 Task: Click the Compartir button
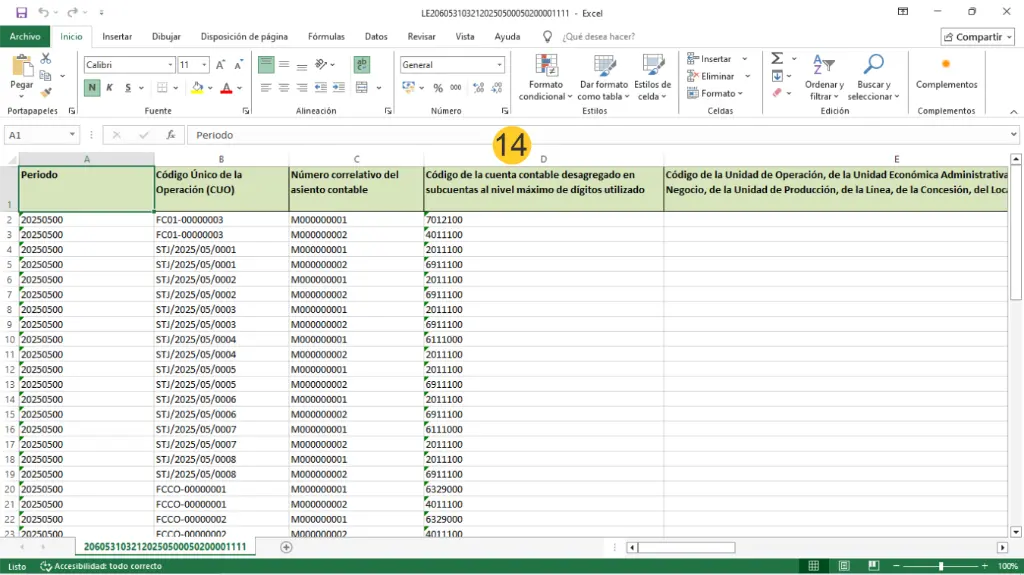pyautogui.click(x=977, y=37)
